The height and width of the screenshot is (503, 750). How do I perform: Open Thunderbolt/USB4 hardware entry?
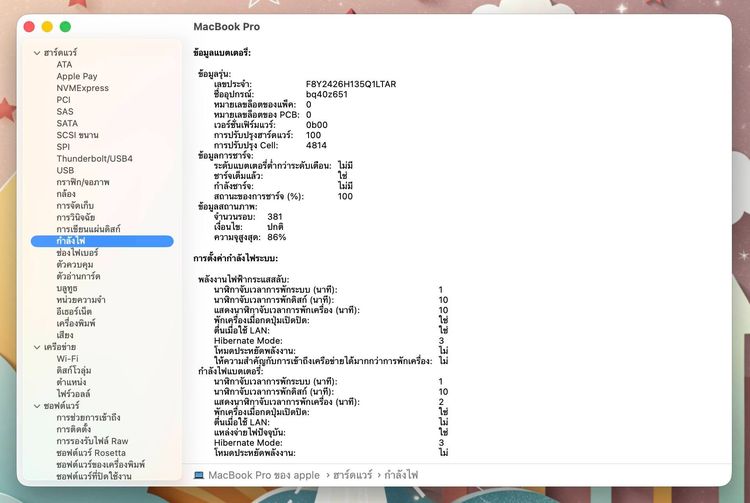click(x=94, y=158)
